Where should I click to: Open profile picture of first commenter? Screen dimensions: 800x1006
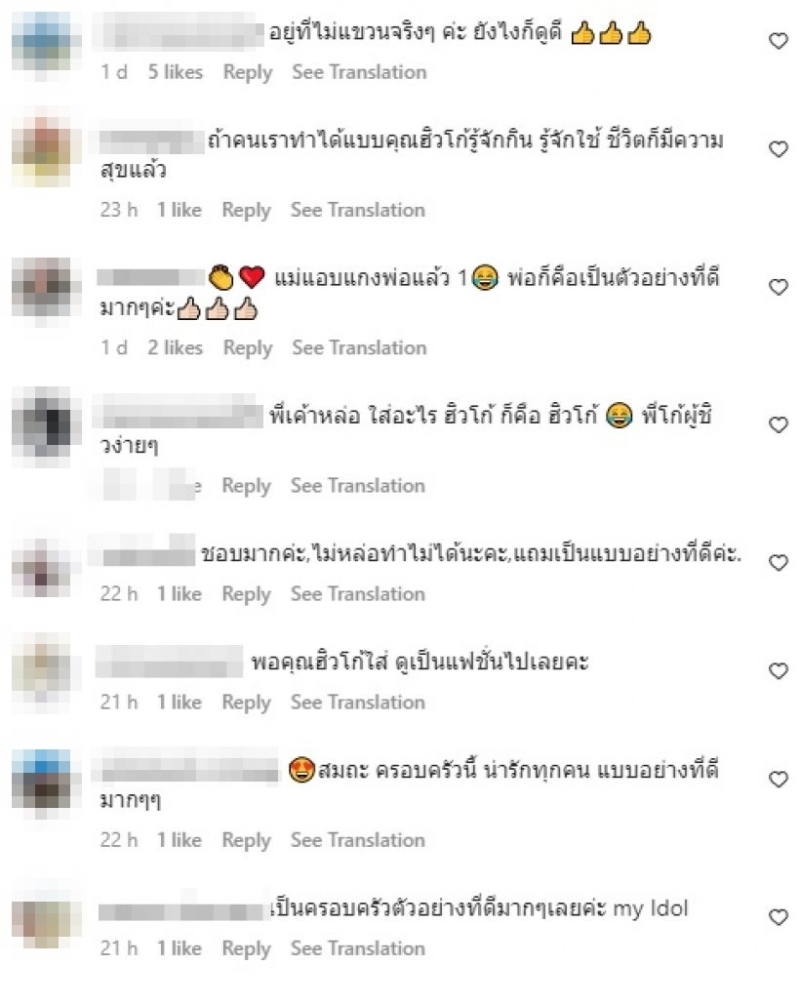[43, 42]
